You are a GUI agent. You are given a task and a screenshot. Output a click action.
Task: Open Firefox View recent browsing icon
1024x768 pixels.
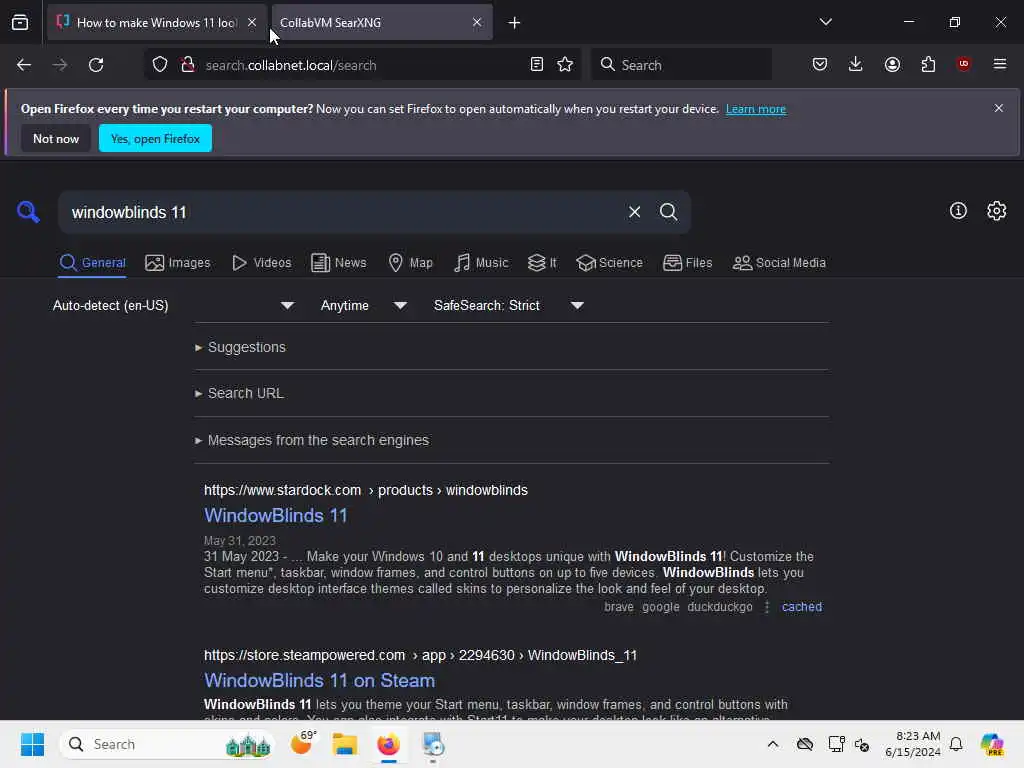[x=20, y=23]
